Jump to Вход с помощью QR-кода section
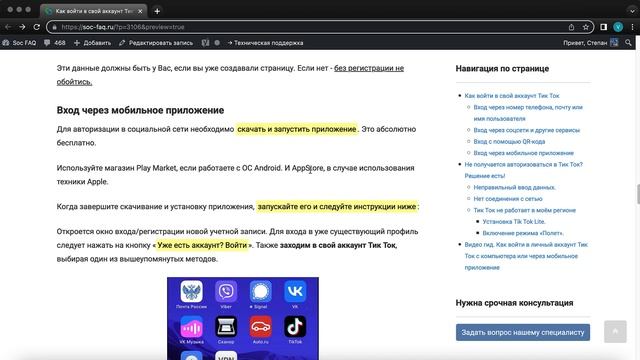 click(x=509, y=141)
